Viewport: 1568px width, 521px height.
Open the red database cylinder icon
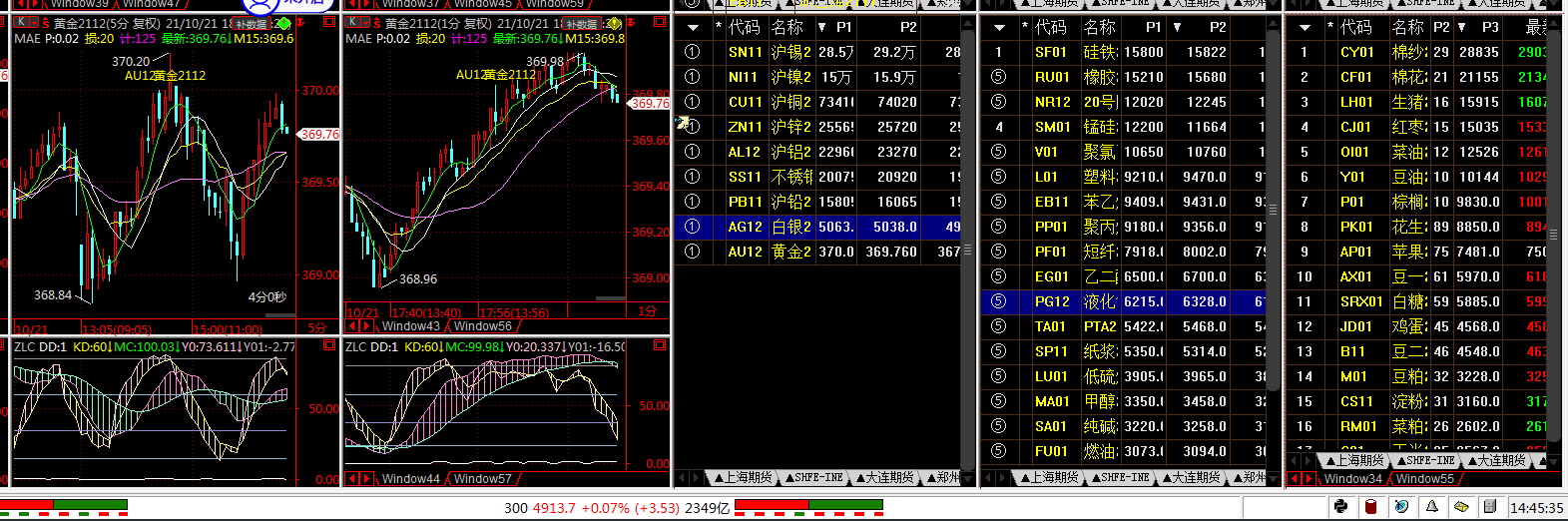click(x=1370, y=506)
